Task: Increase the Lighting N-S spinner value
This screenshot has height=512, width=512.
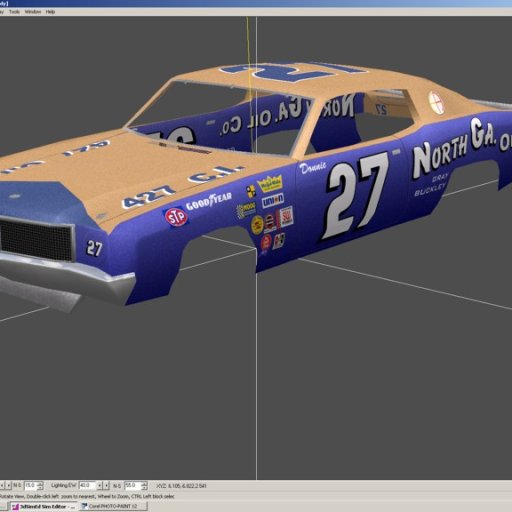Action: click(144, 483)
